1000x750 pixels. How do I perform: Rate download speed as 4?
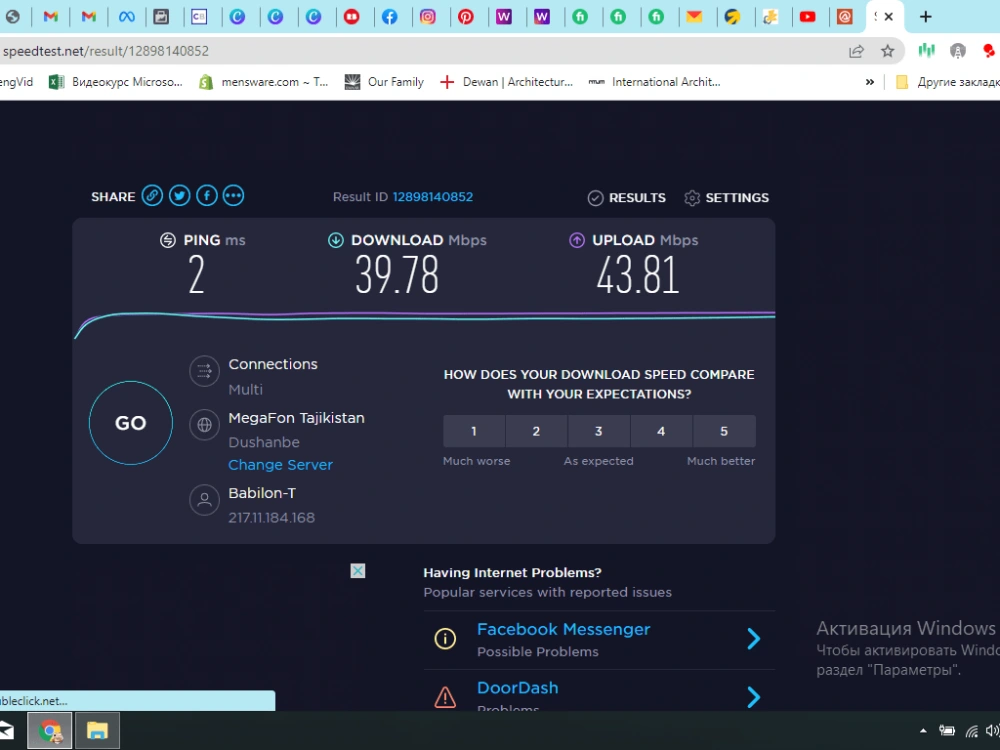tap(661, 431)
